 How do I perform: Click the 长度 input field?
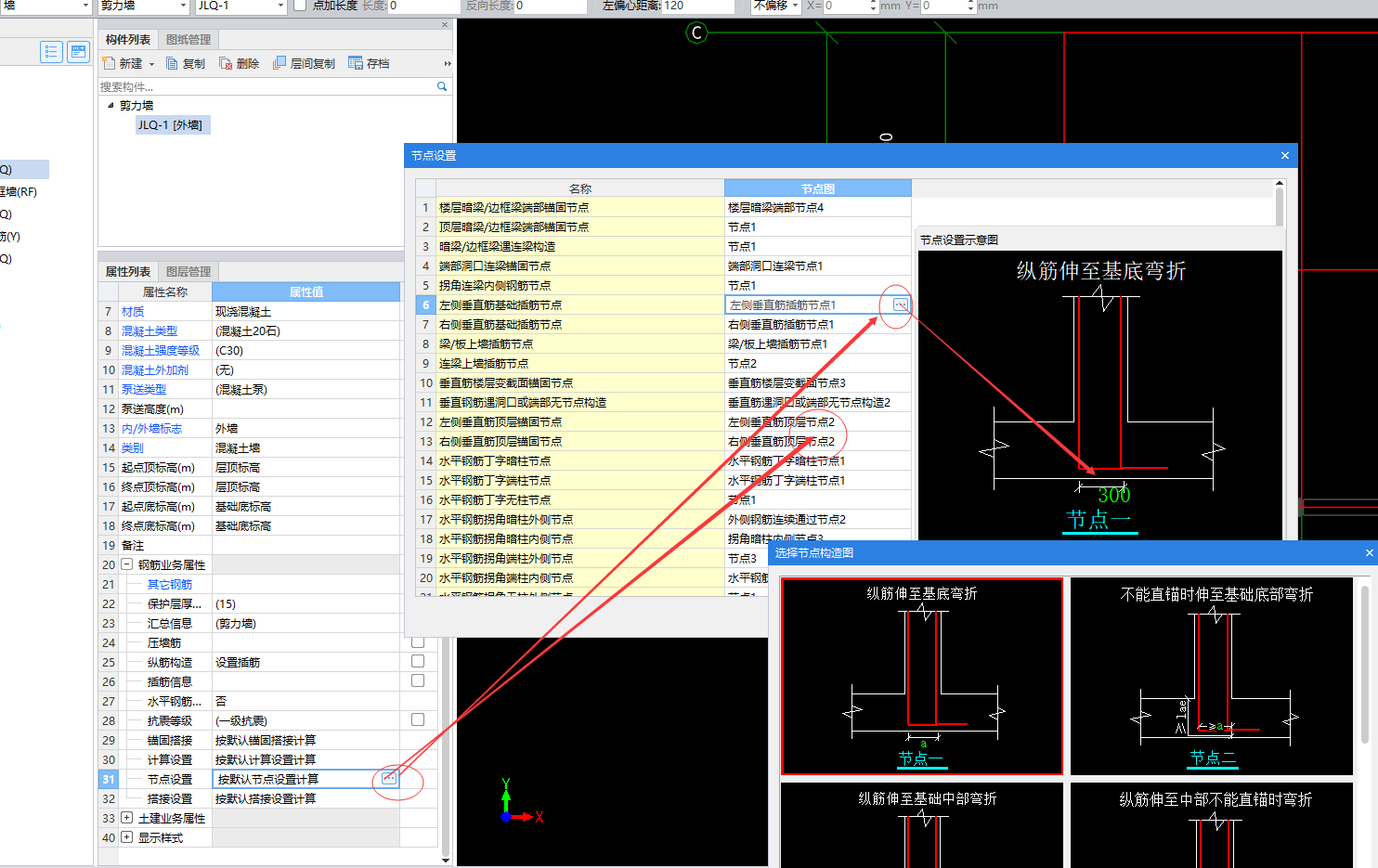[423, 6]
